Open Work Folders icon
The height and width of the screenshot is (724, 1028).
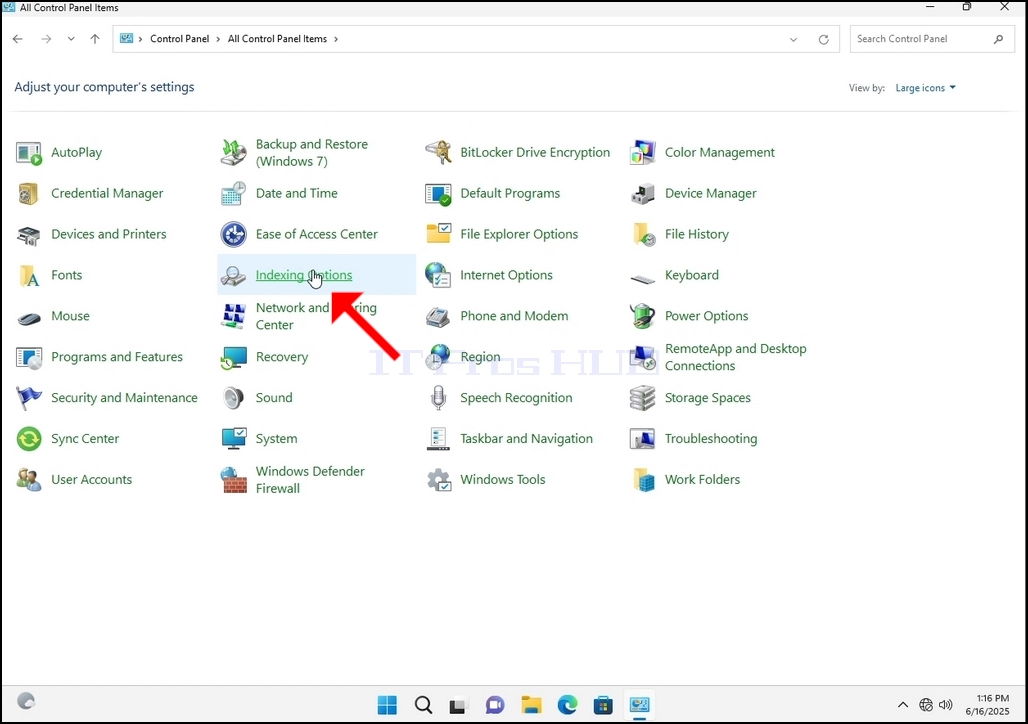pyautogui.click(x=644, y=480)
